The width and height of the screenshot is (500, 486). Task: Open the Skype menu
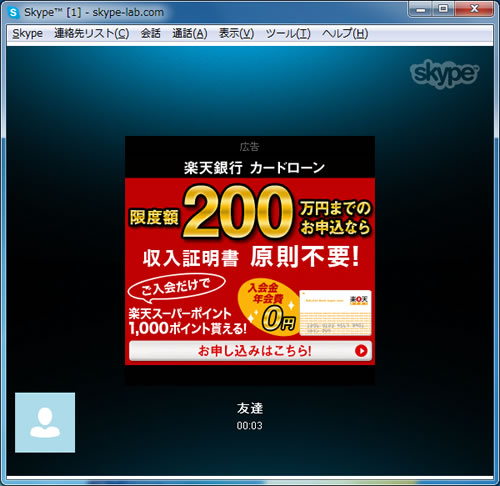(27, 34)
